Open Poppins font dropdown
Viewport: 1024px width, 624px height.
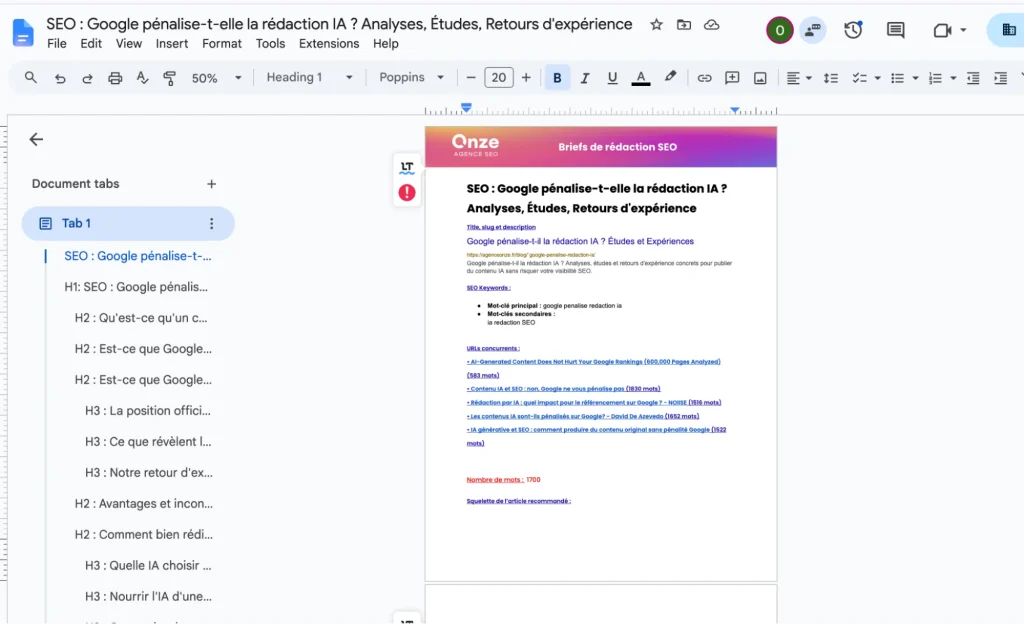[411, 78]
